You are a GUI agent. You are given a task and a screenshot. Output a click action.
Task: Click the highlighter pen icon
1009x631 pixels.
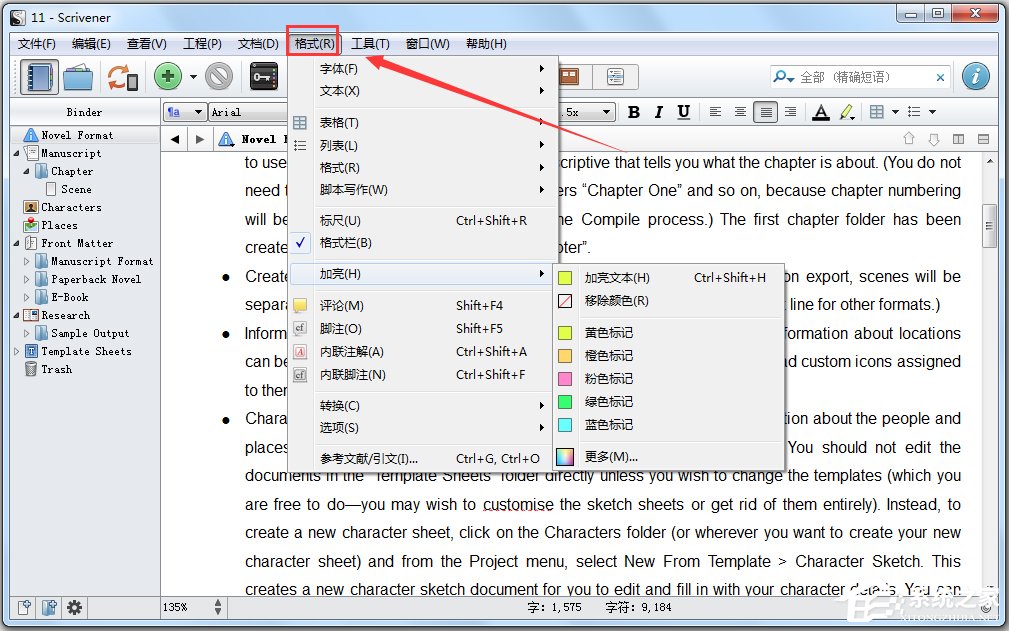pos(847,113)
